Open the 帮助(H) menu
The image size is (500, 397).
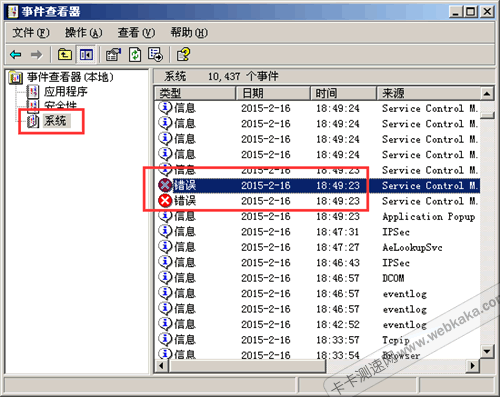189,33
